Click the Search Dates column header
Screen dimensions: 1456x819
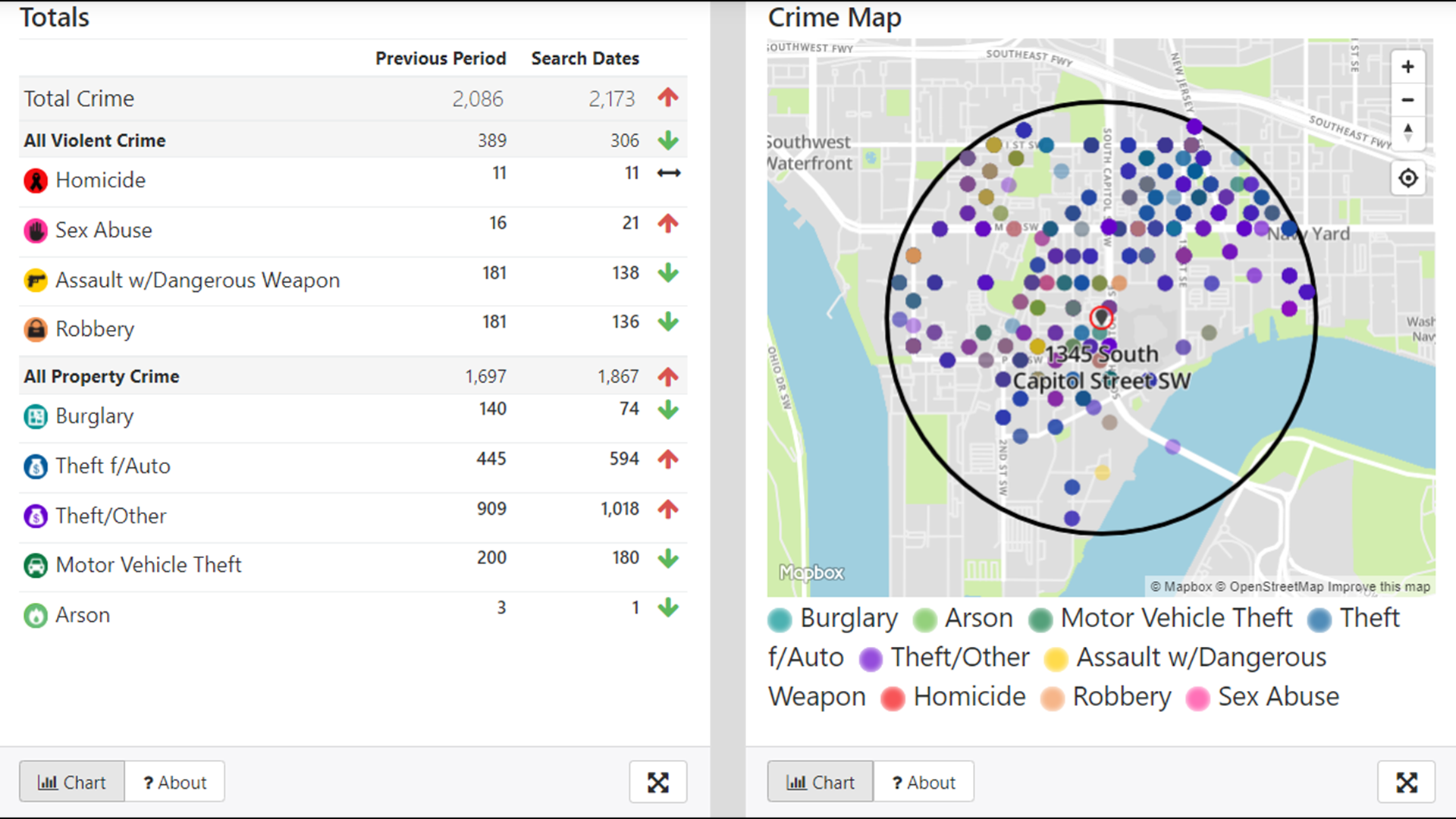point(585,58)
